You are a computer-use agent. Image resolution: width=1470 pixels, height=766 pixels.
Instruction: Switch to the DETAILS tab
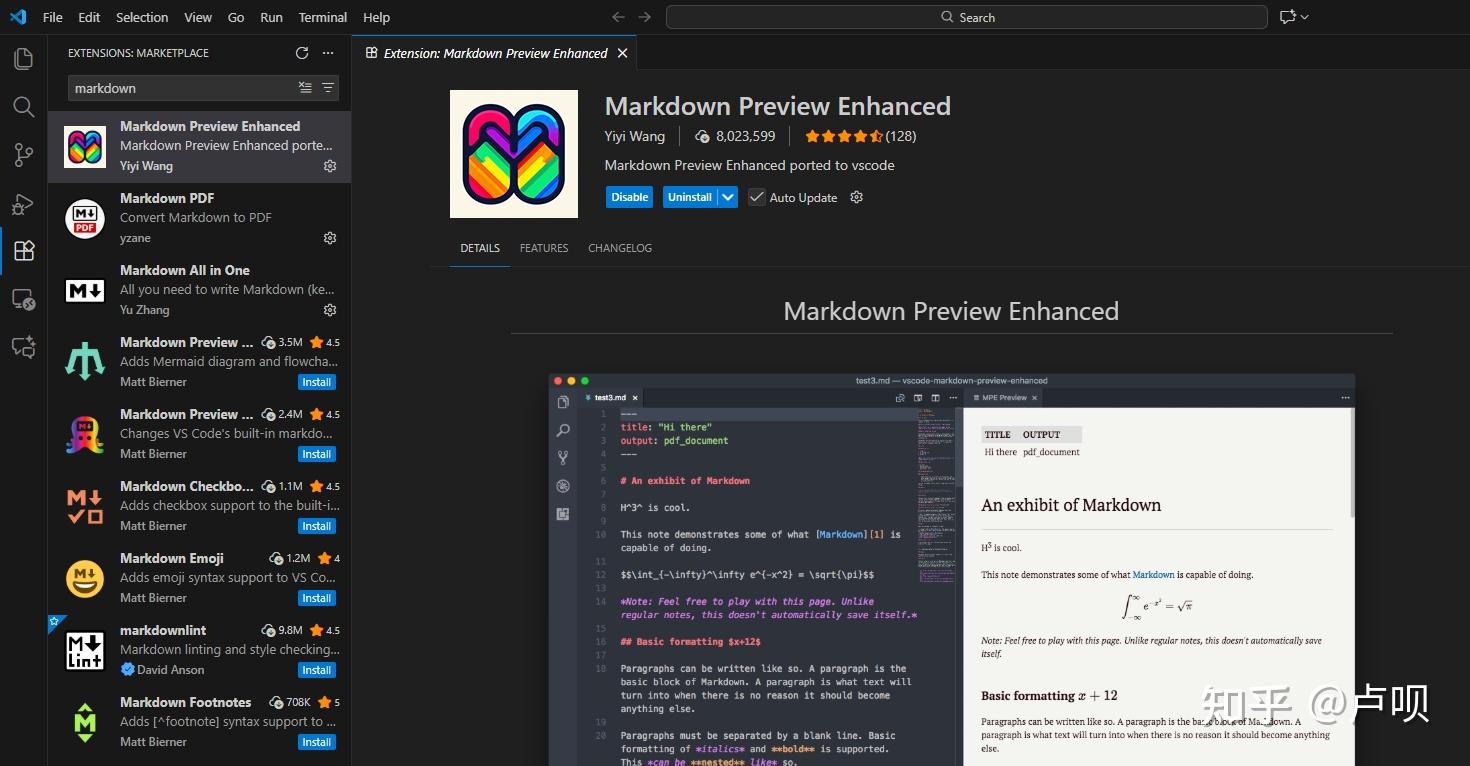pos(480,248)
